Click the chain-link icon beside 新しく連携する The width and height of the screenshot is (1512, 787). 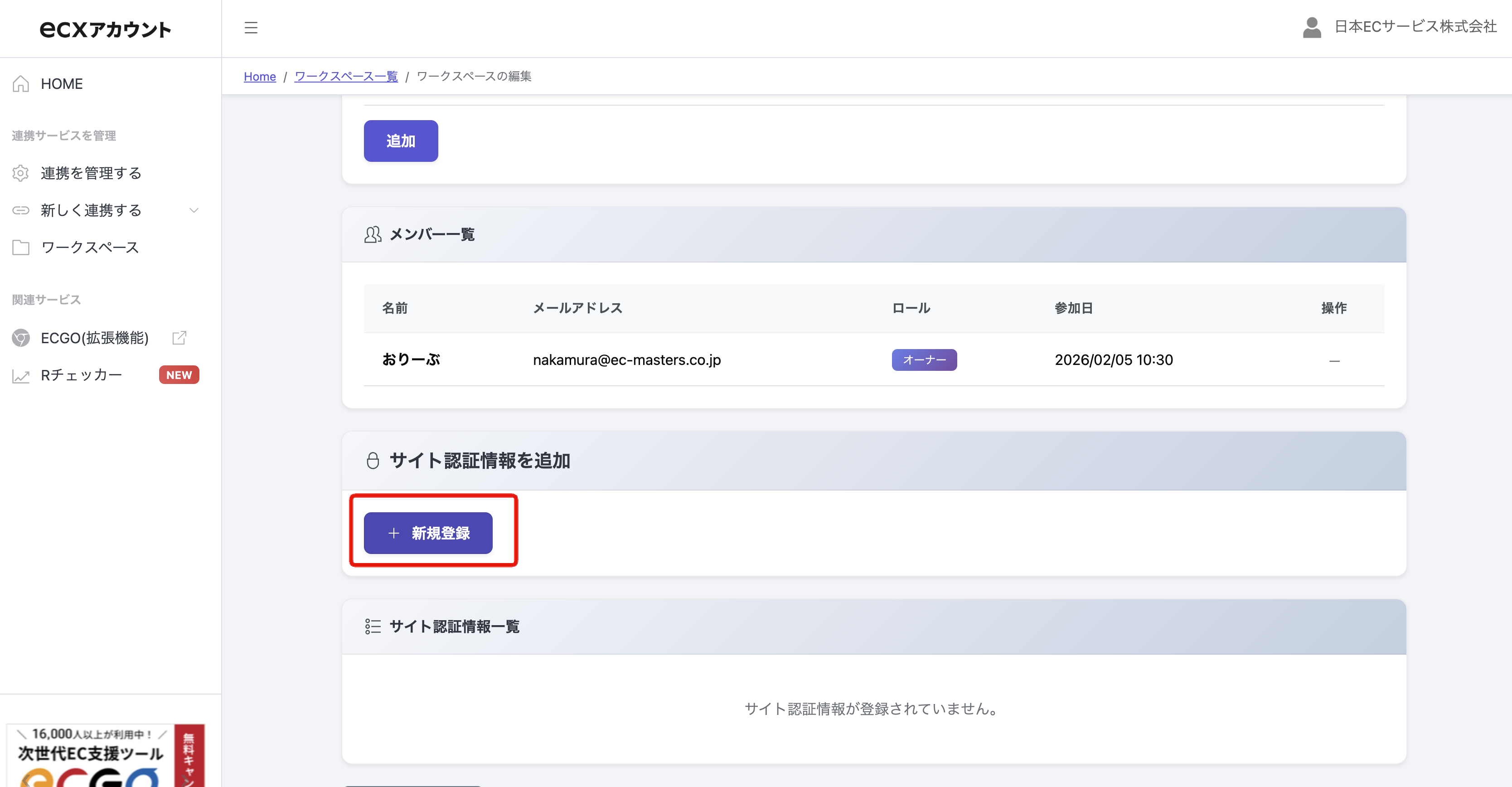[x=20, y=209]
